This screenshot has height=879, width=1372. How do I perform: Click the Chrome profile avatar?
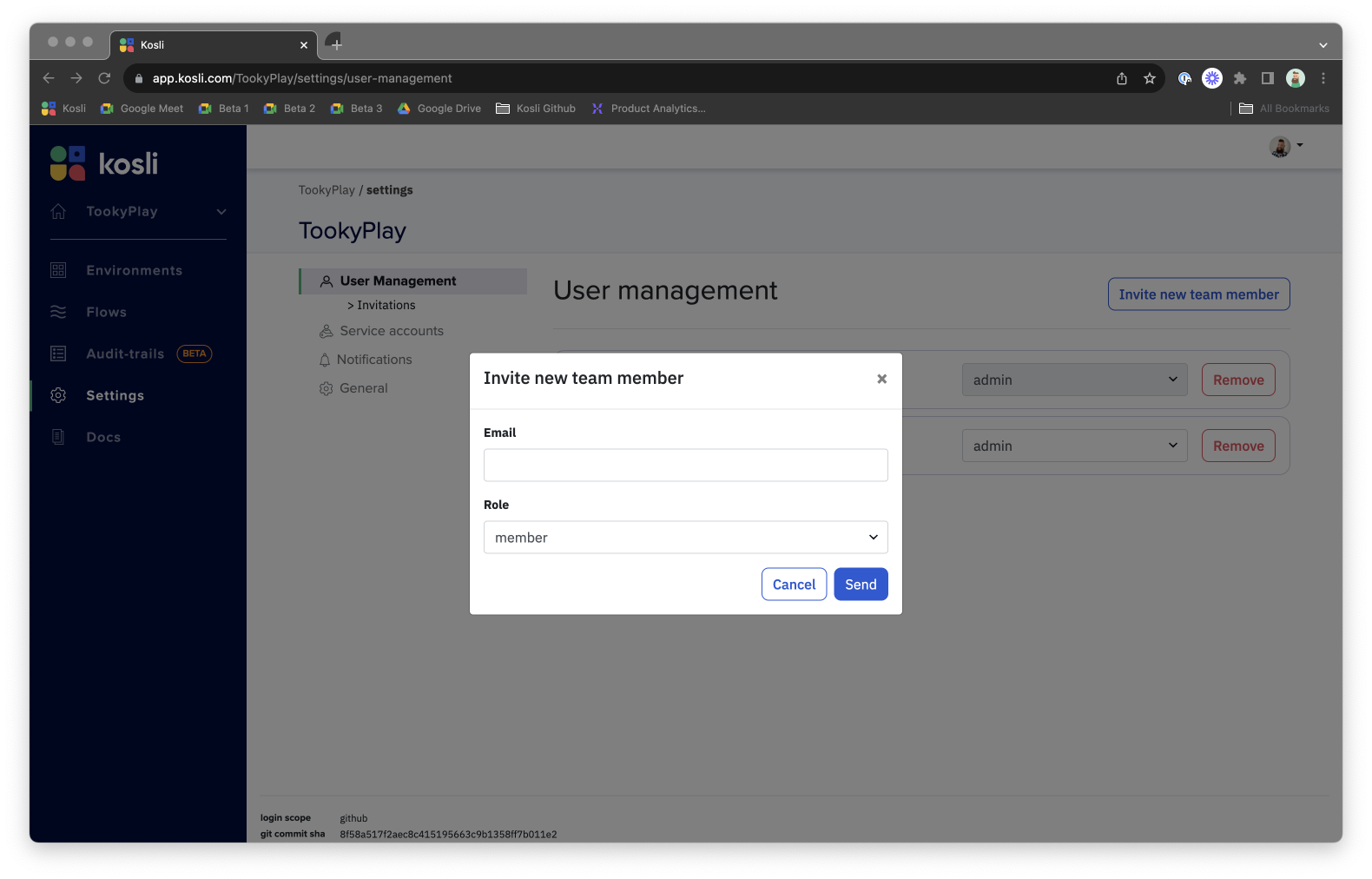(x=1296, y=78)
